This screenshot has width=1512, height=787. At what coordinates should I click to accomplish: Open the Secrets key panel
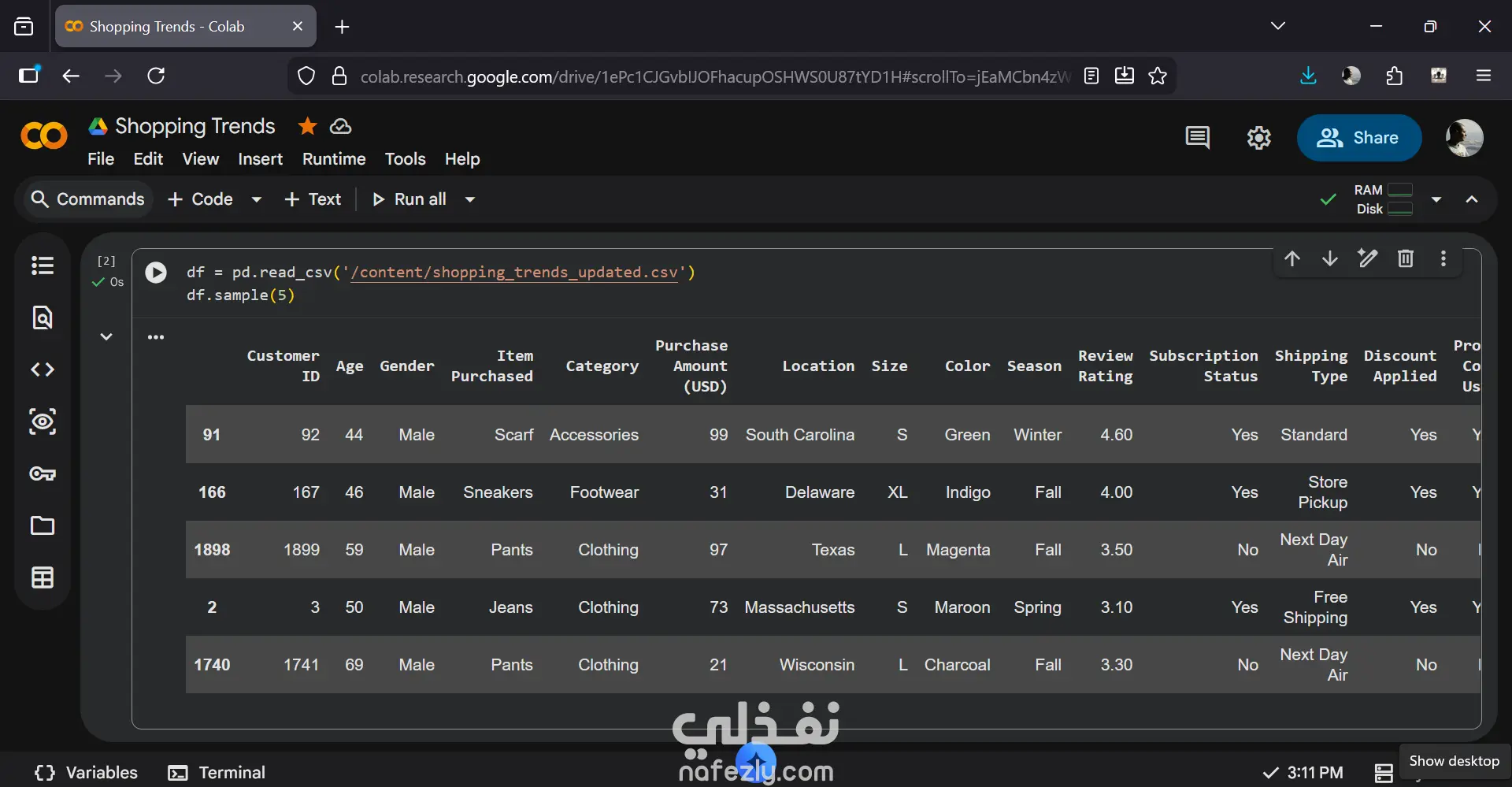pos(43,473)
